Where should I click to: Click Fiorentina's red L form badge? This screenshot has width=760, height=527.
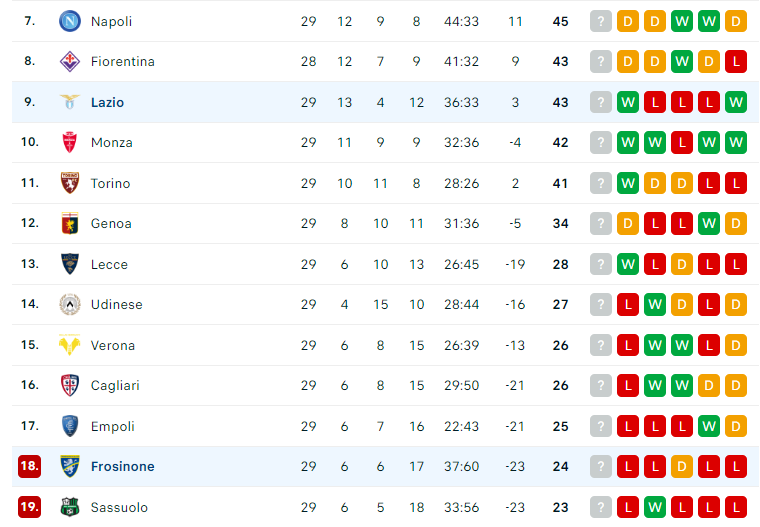(736, 62)
